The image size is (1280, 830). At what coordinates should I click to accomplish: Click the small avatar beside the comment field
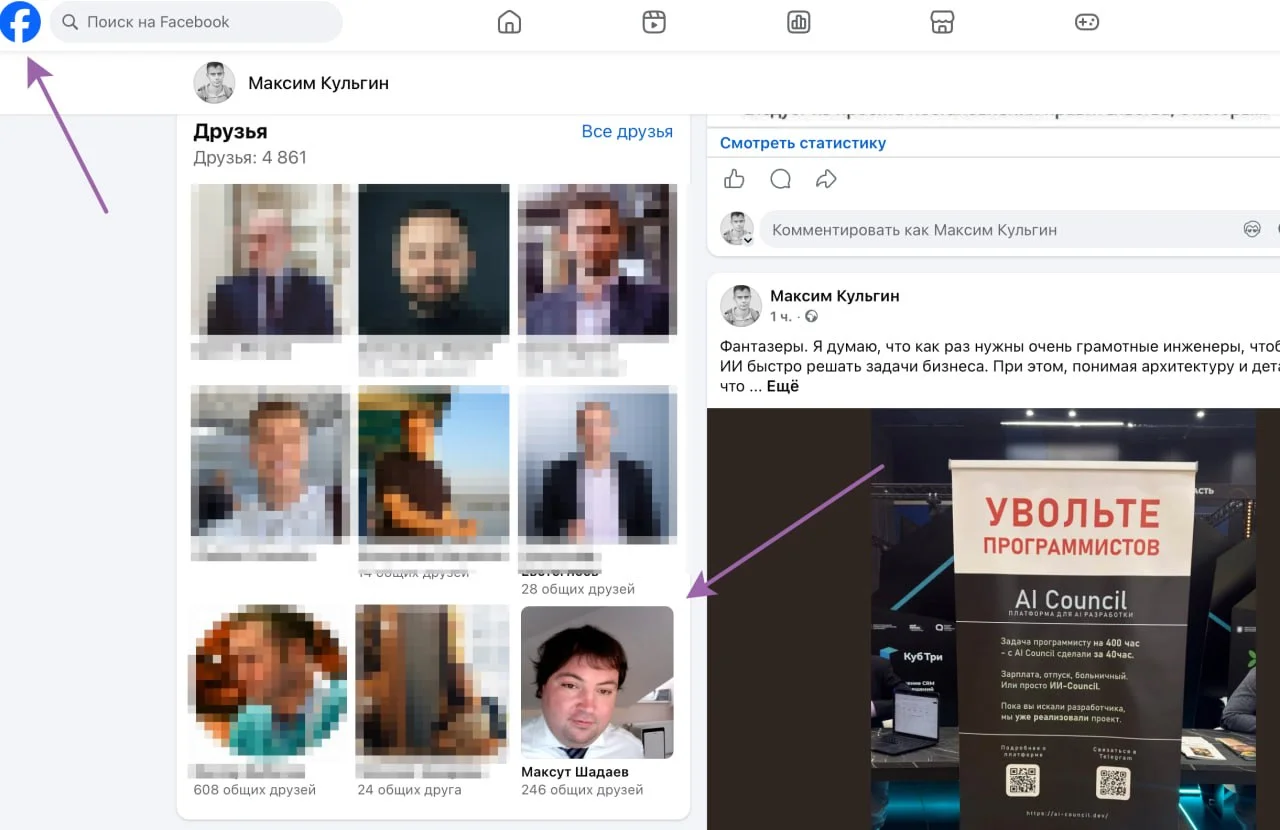click(738, 229)
